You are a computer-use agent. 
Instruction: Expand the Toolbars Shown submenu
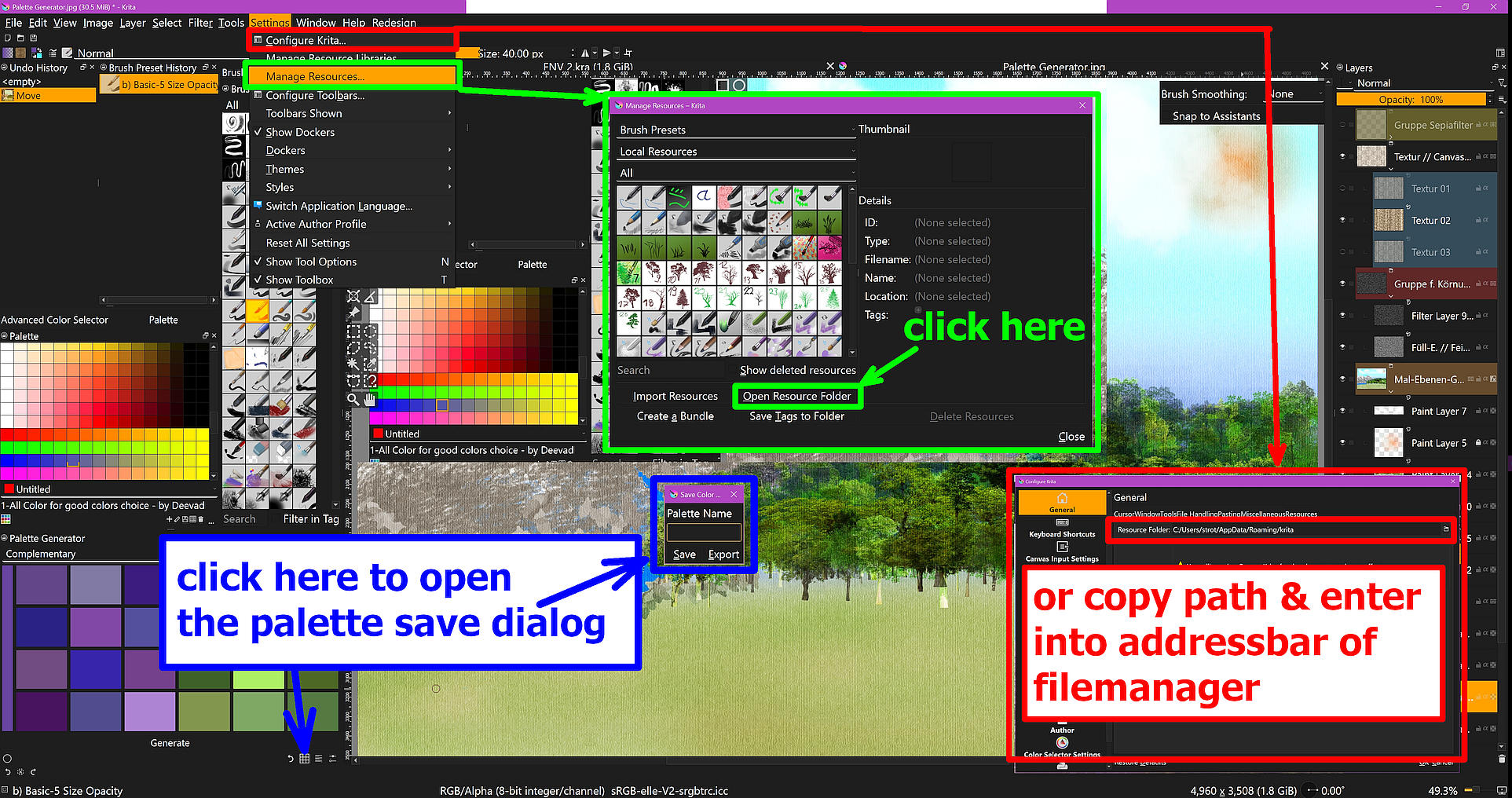point(353,113)
